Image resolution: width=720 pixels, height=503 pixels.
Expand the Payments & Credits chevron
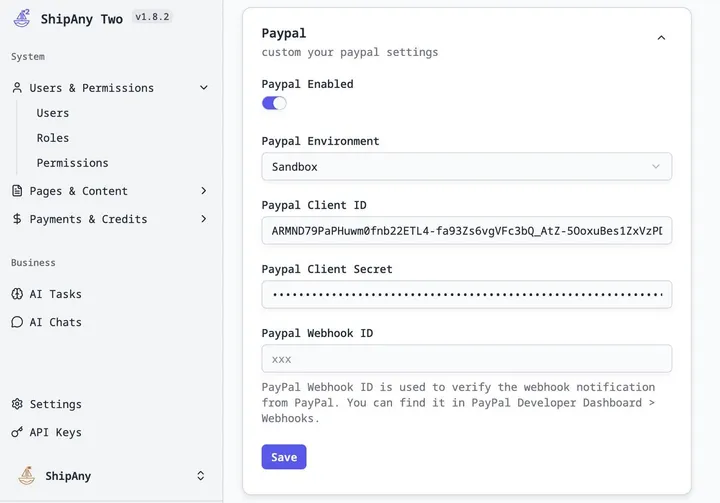[x=204, y=219]
